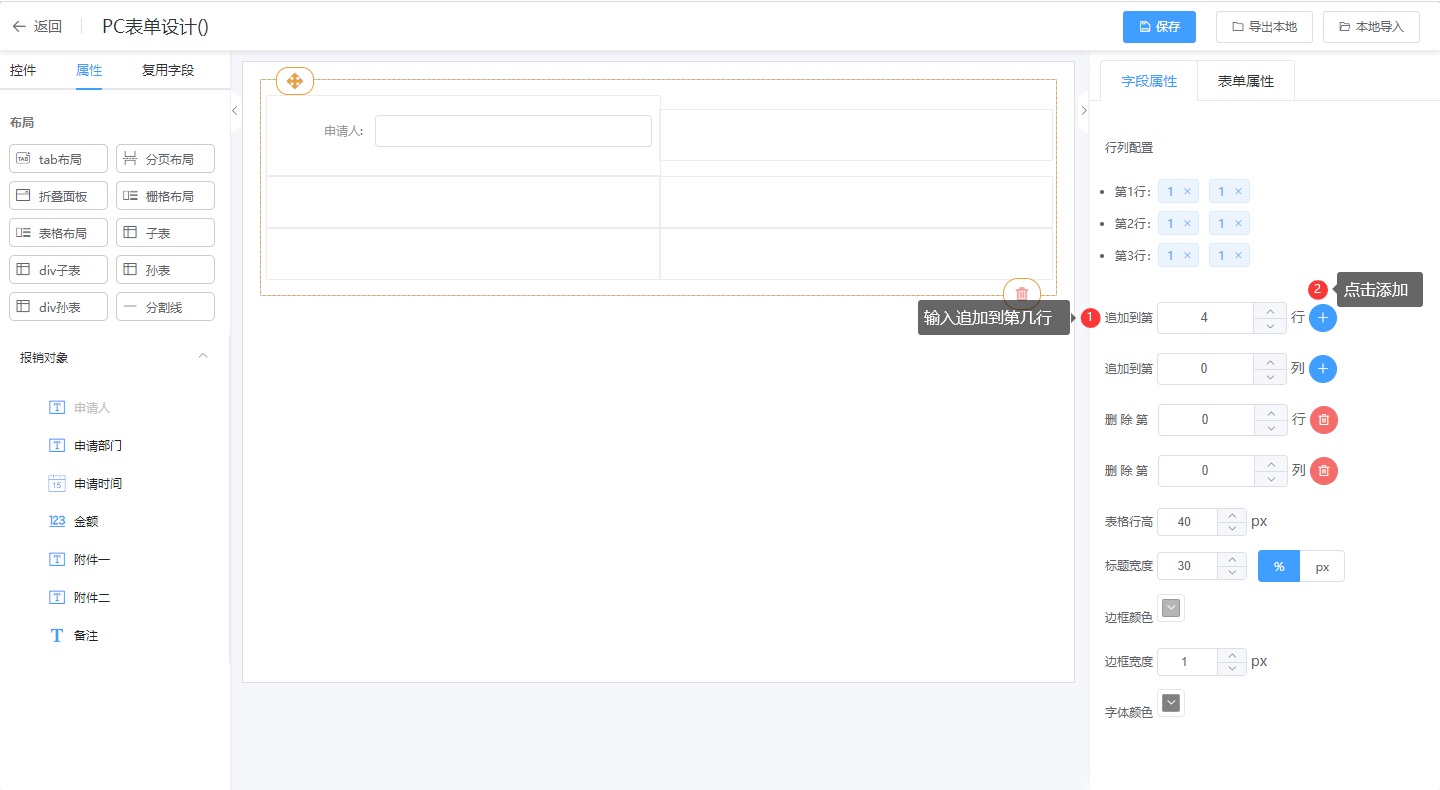This screenshot has width=1440, height=790.
Task: Select the 孙表 layout control
Action: (165, 270)
